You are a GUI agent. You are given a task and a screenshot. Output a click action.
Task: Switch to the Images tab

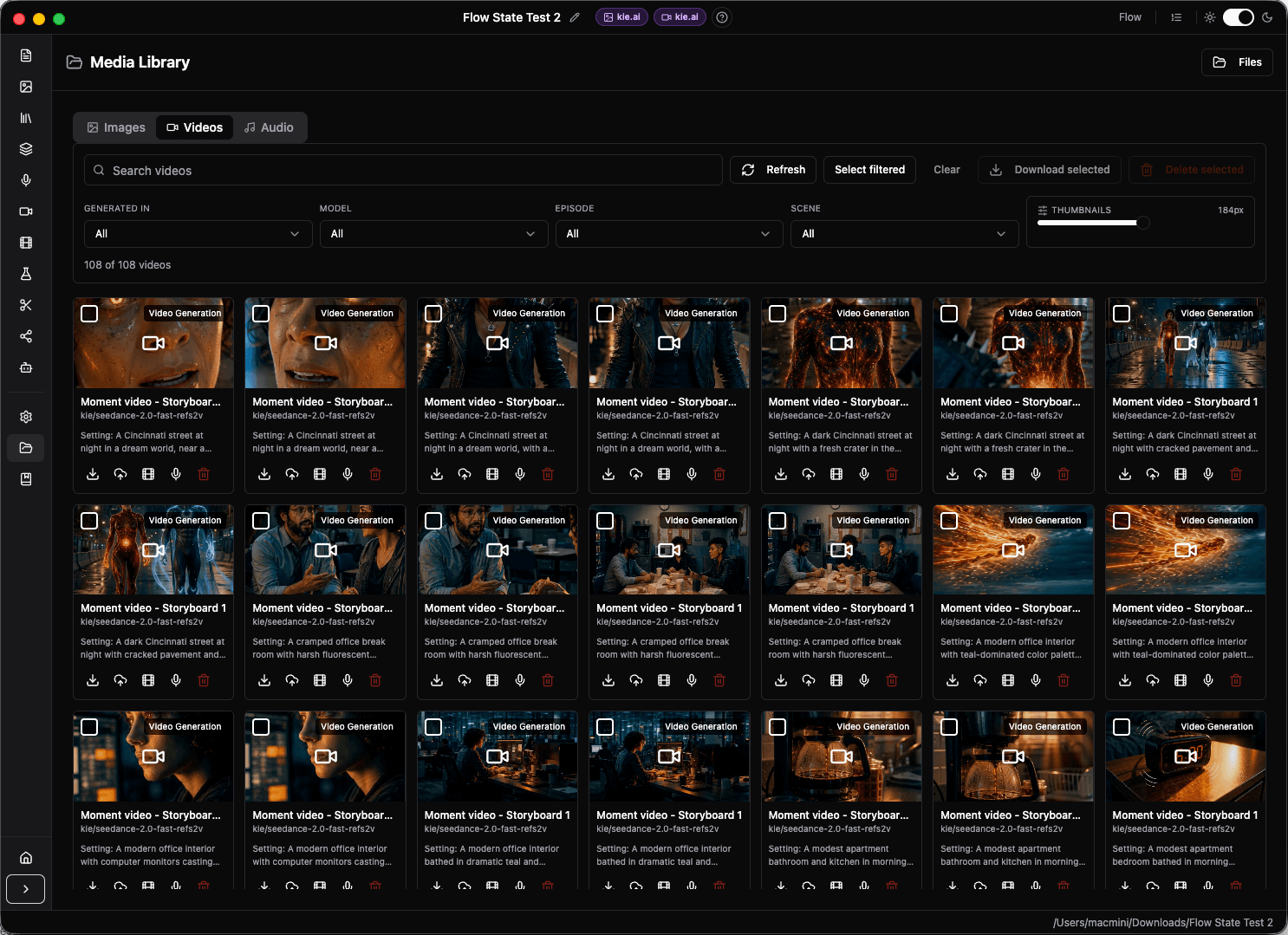point(116,127)
